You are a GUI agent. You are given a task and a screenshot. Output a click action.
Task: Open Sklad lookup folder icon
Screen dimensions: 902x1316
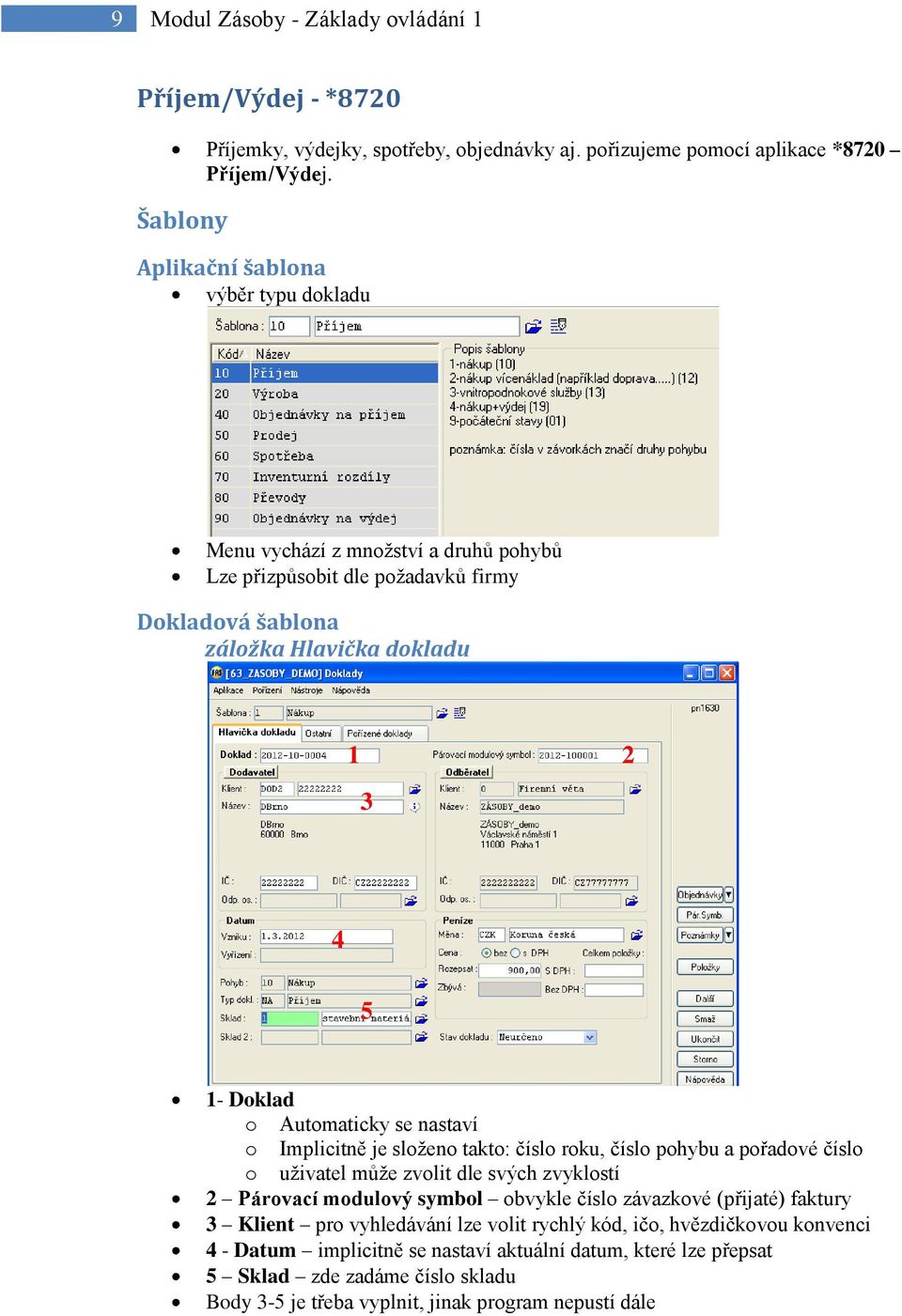point(421,1019)
